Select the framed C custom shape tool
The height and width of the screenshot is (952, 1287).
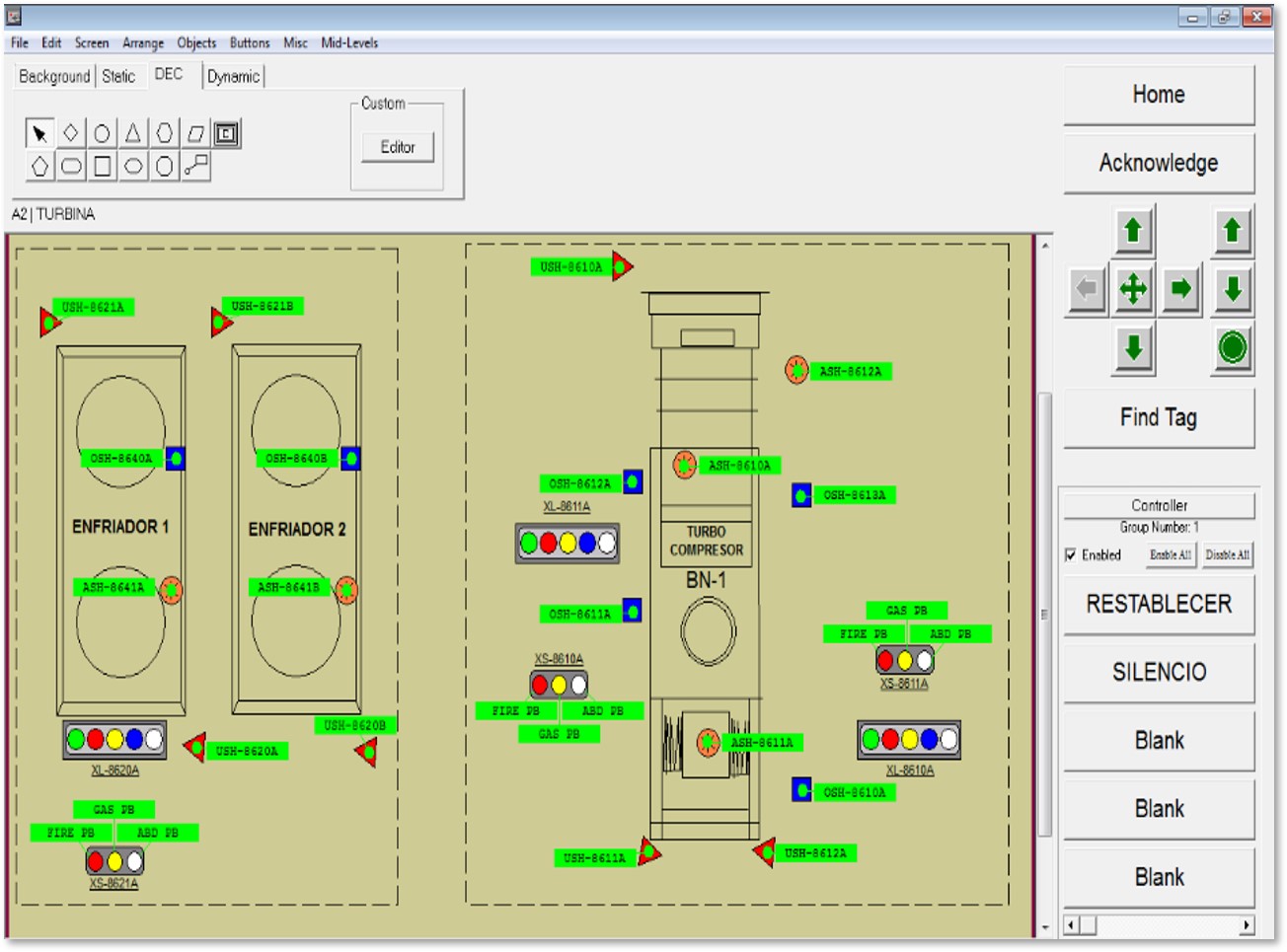click(226, 133)
